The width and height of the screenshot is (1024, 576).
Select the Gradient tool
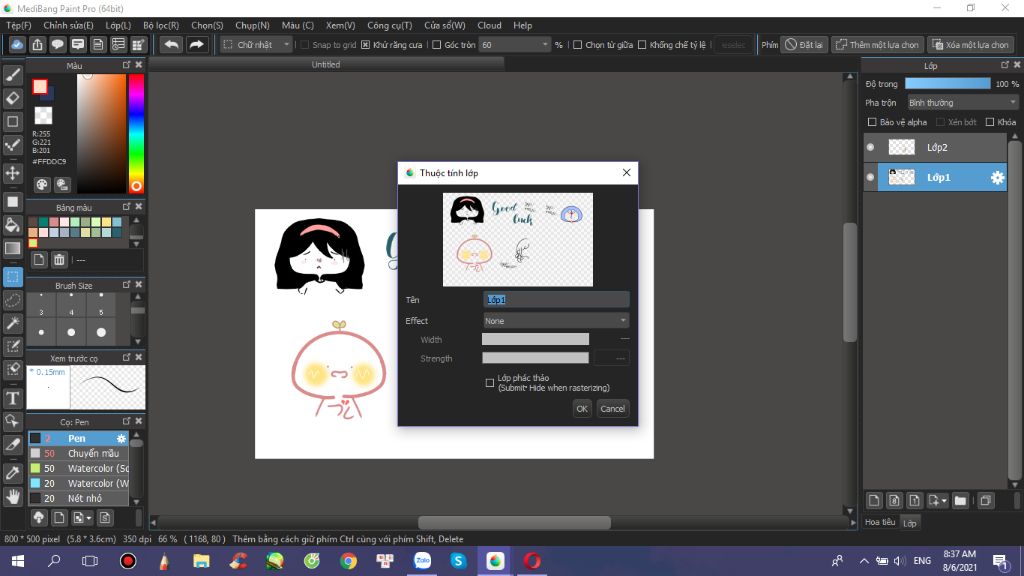point(12,249)
